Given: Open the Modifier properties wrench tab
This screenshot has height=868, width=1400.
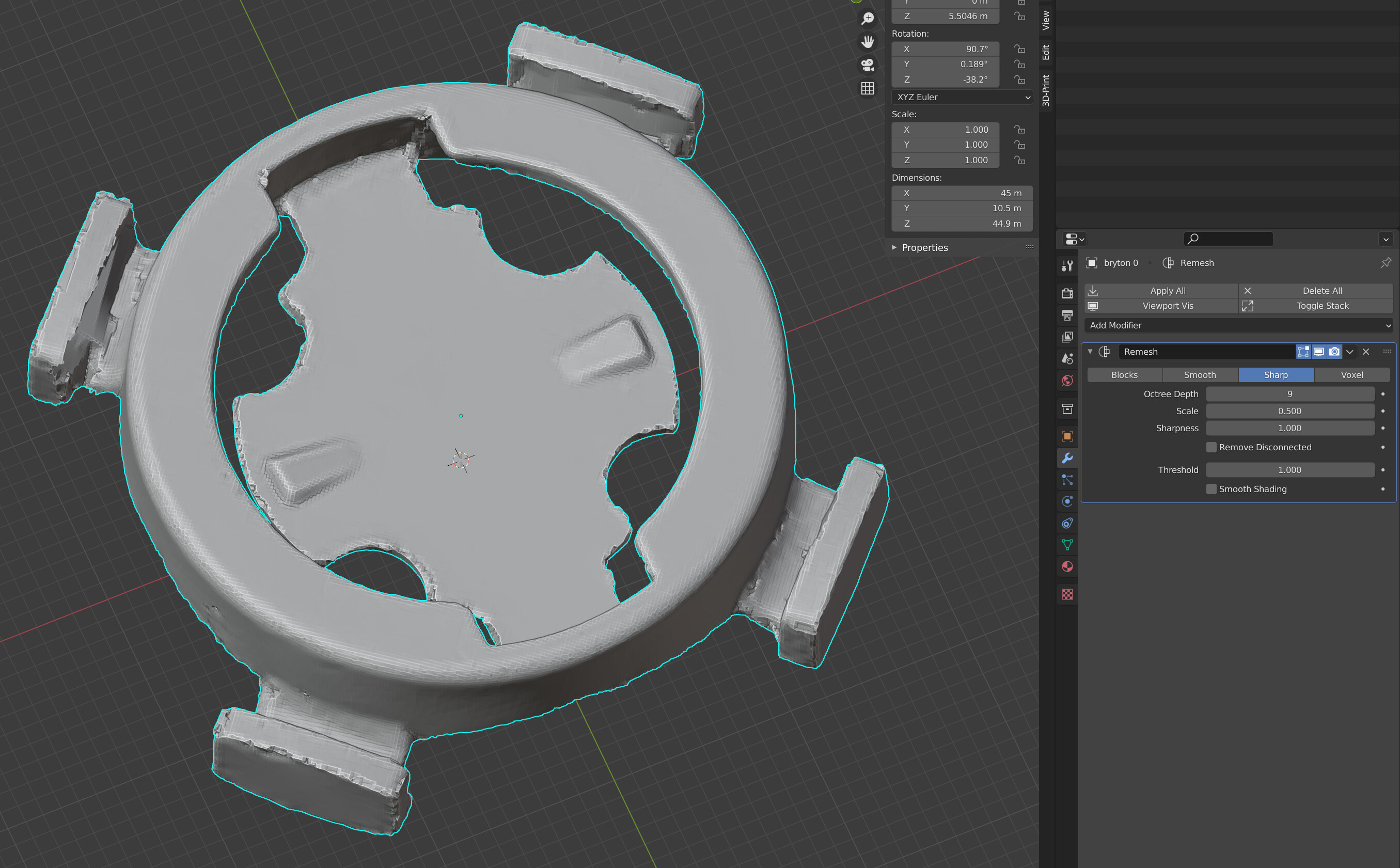Looking at the screenshot, I should tap(1067, 458).
